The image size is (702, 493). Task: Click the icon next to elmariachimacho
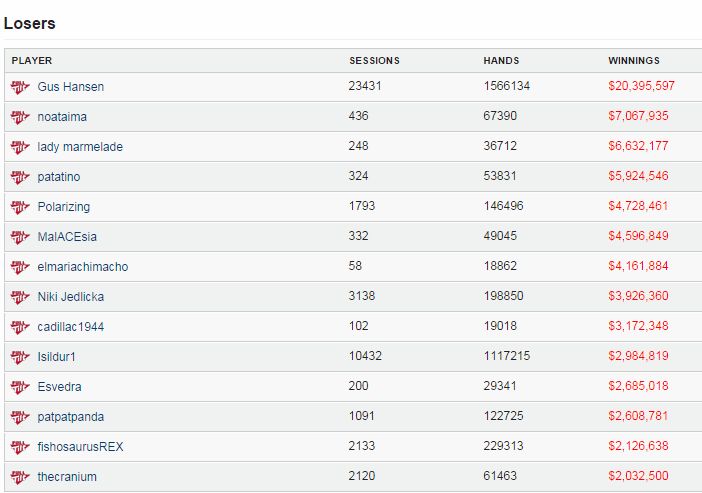pos(20,267)
